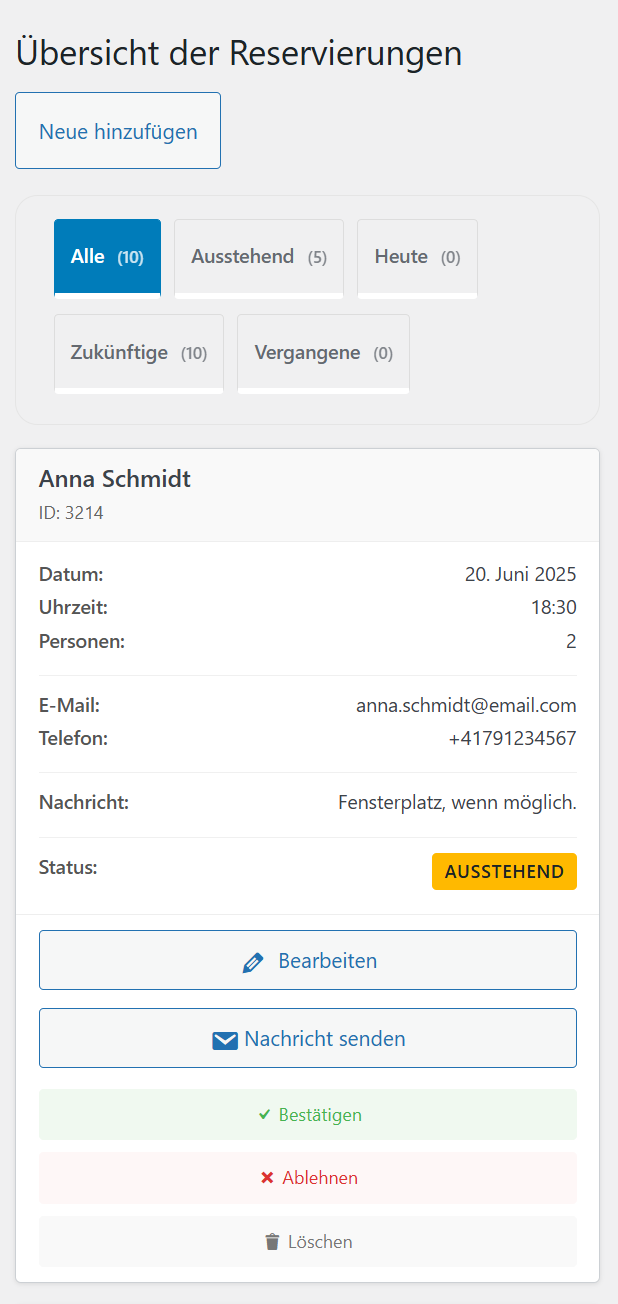Click the Uhrzeit label
This screenshot has height=1304, width=618.
(x=73, y=607)
